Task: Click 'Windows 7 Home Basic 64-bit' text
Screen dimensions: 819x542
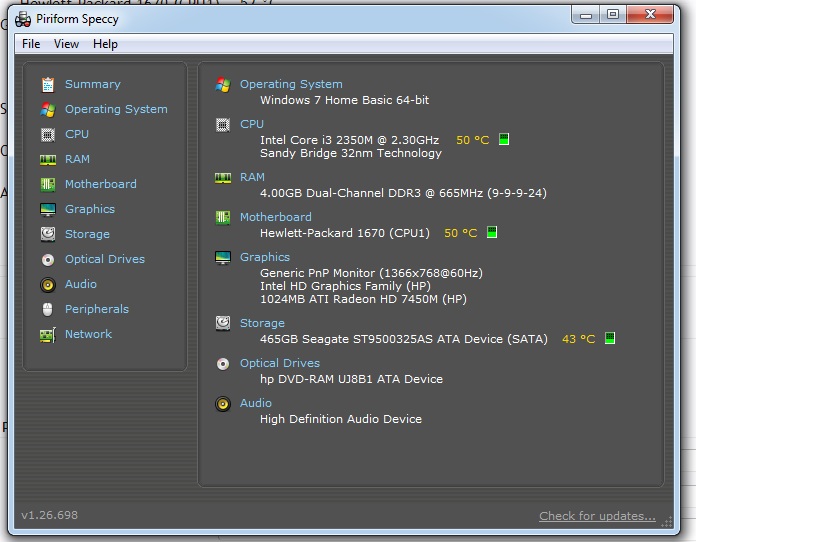Action: pyautogui.click(x=345, y=100)
